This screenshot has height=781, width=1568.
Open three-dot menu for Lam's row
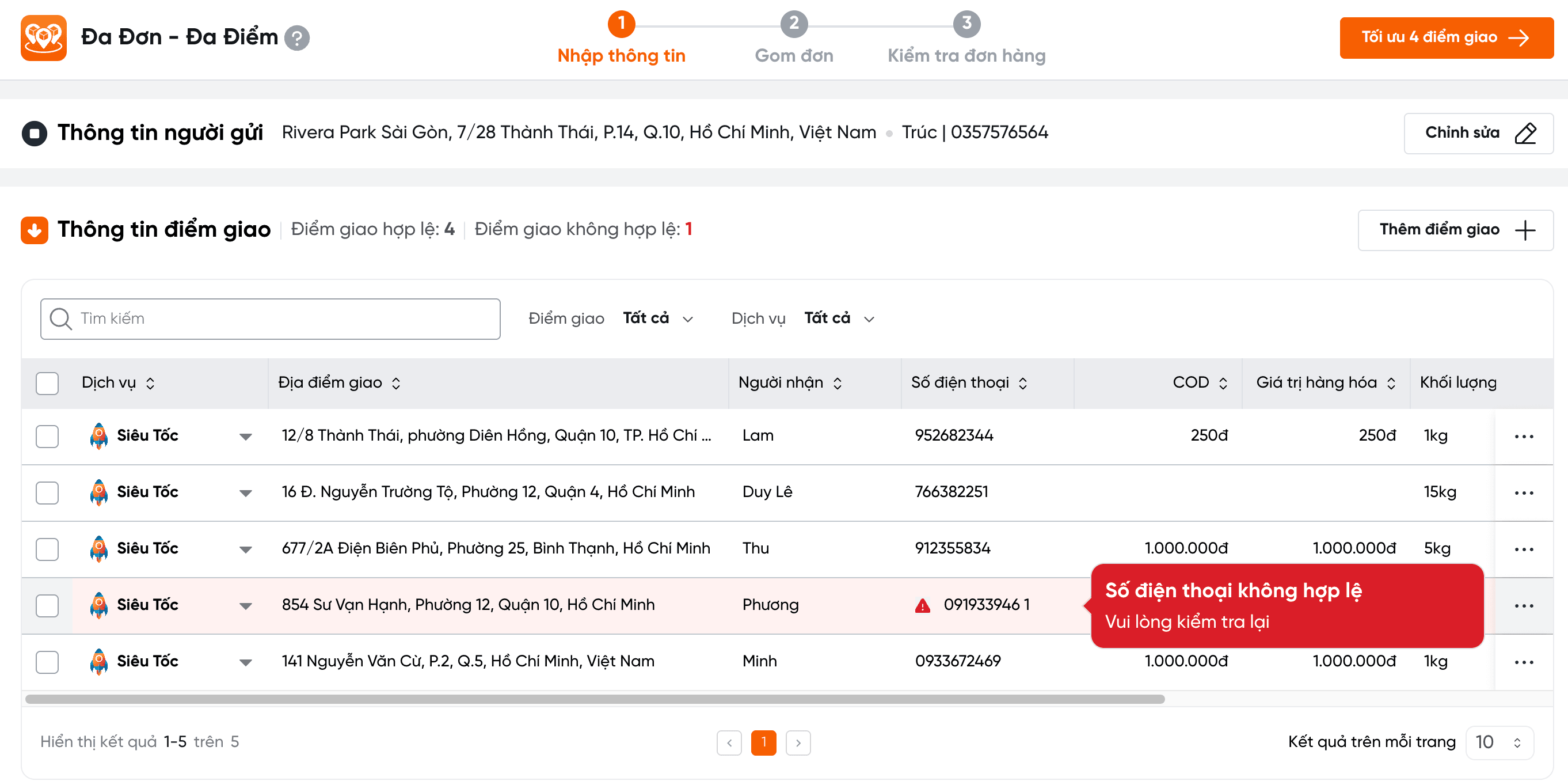1524,436
